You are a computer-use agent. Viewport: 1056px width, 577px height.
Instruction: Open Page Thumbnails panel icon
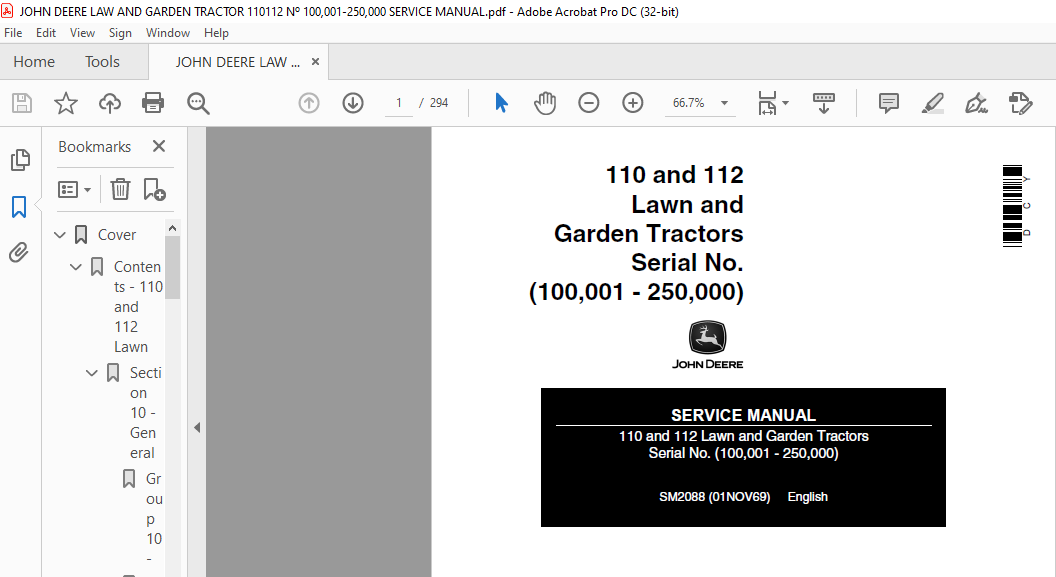pyautogui.click(x=20, y=160)
